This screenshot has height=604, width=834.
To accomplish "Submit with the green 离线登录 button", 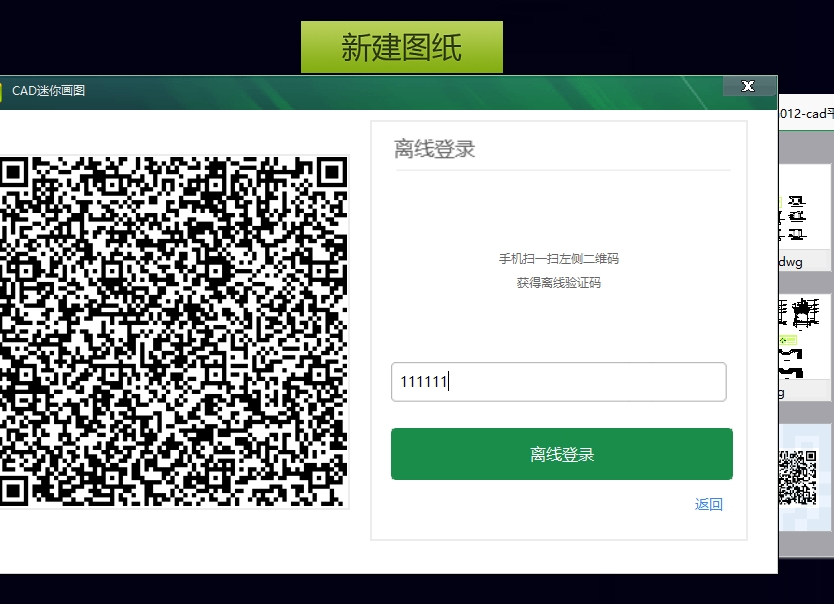I will tap(562, 454).
